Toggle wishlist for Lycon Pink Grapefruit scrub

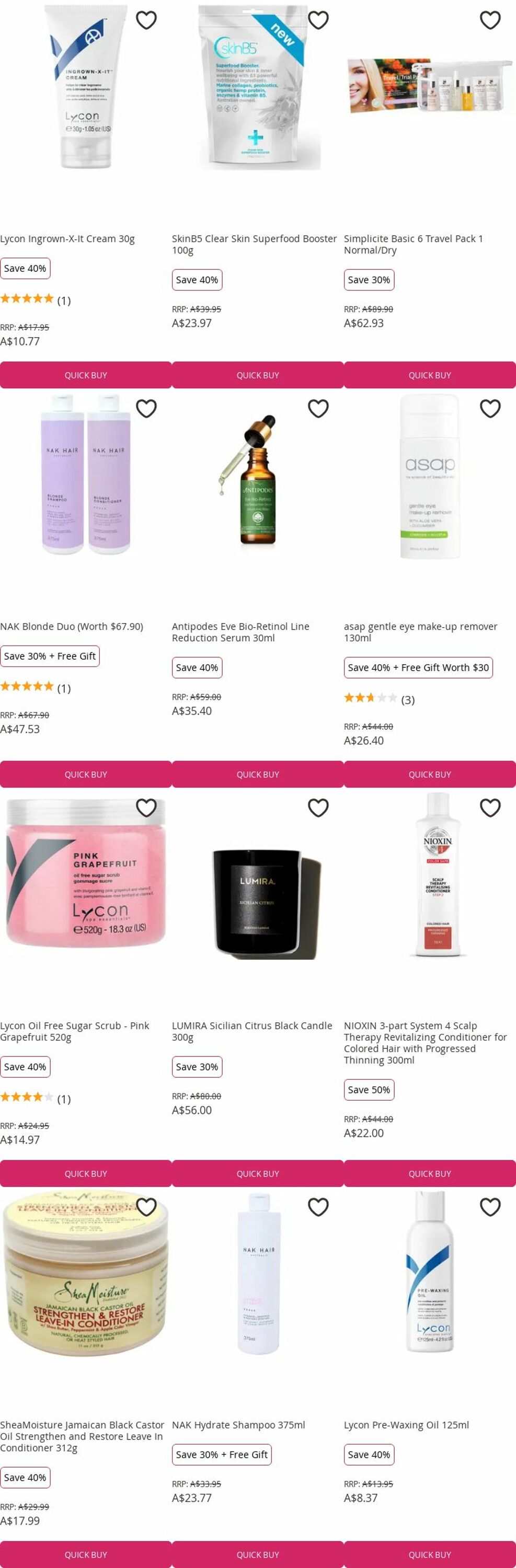click(x=146, y=807)
